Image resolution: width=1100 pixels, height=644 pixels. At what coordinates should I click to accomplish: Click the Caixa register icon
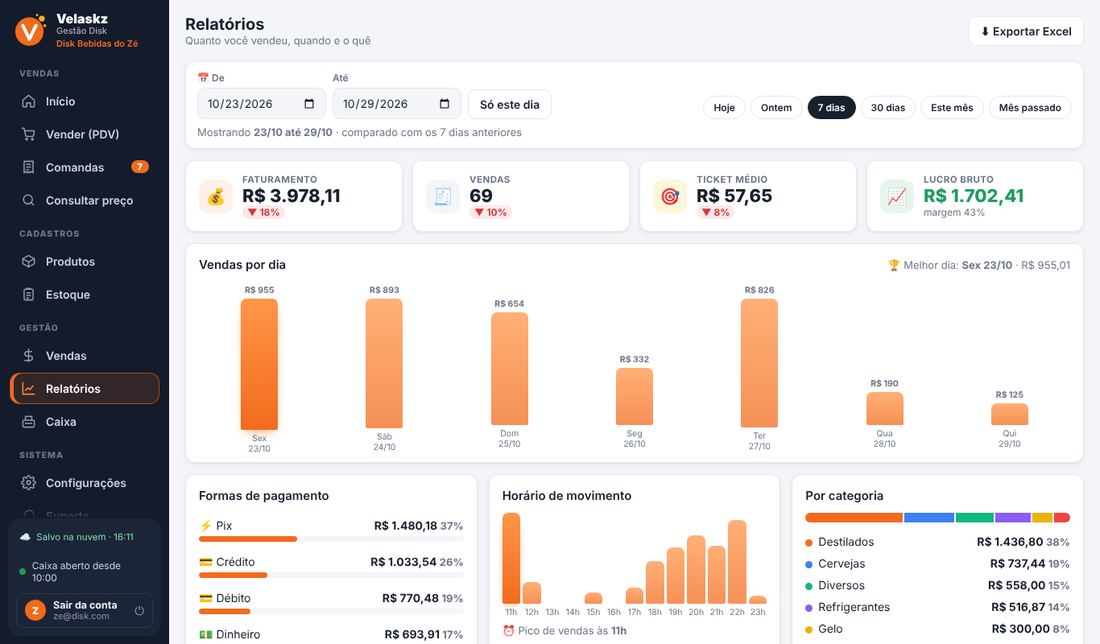[29, 422]
